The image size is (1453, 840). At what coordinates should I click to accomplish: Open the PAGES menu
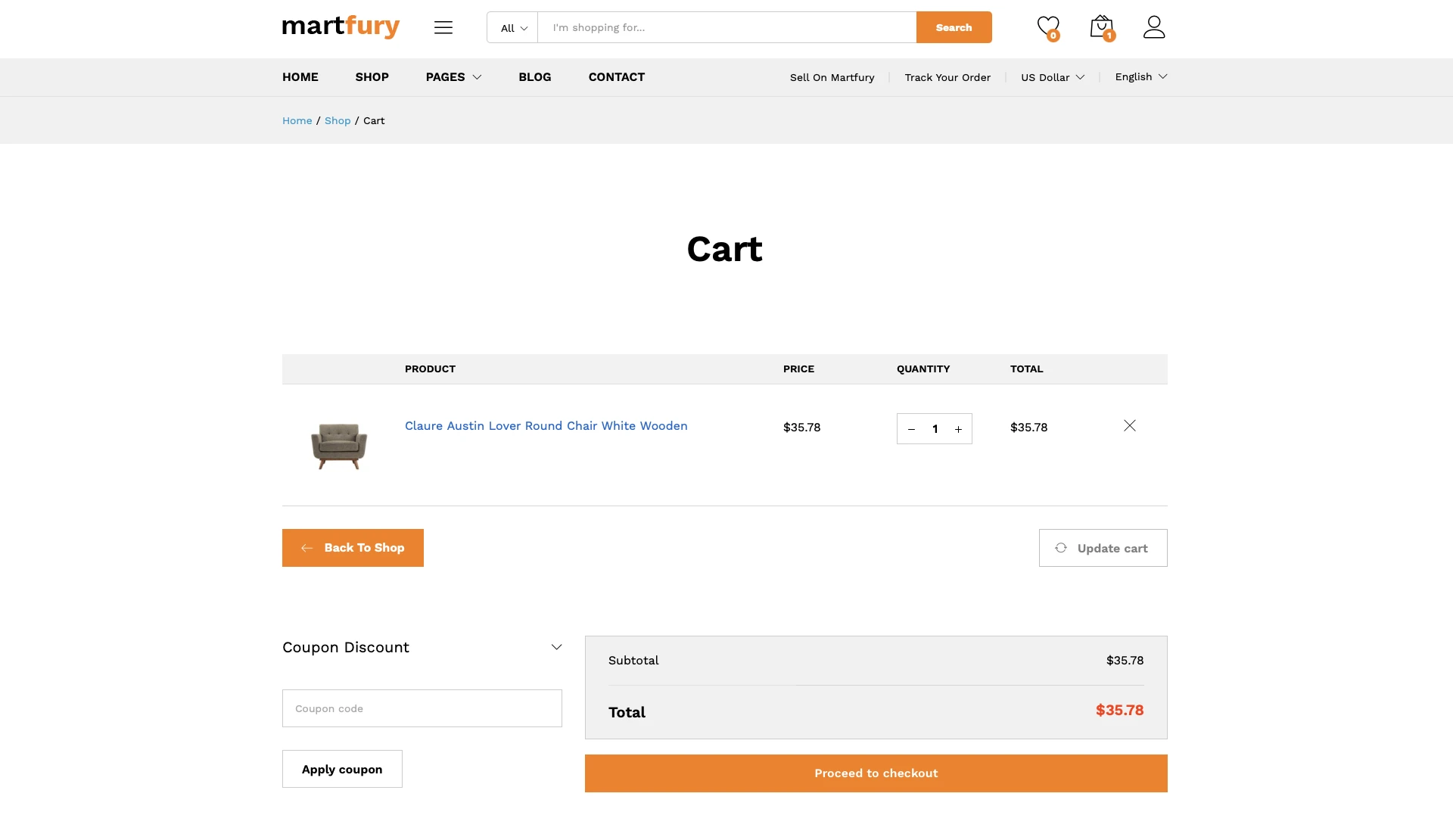[x=453, y=77]
